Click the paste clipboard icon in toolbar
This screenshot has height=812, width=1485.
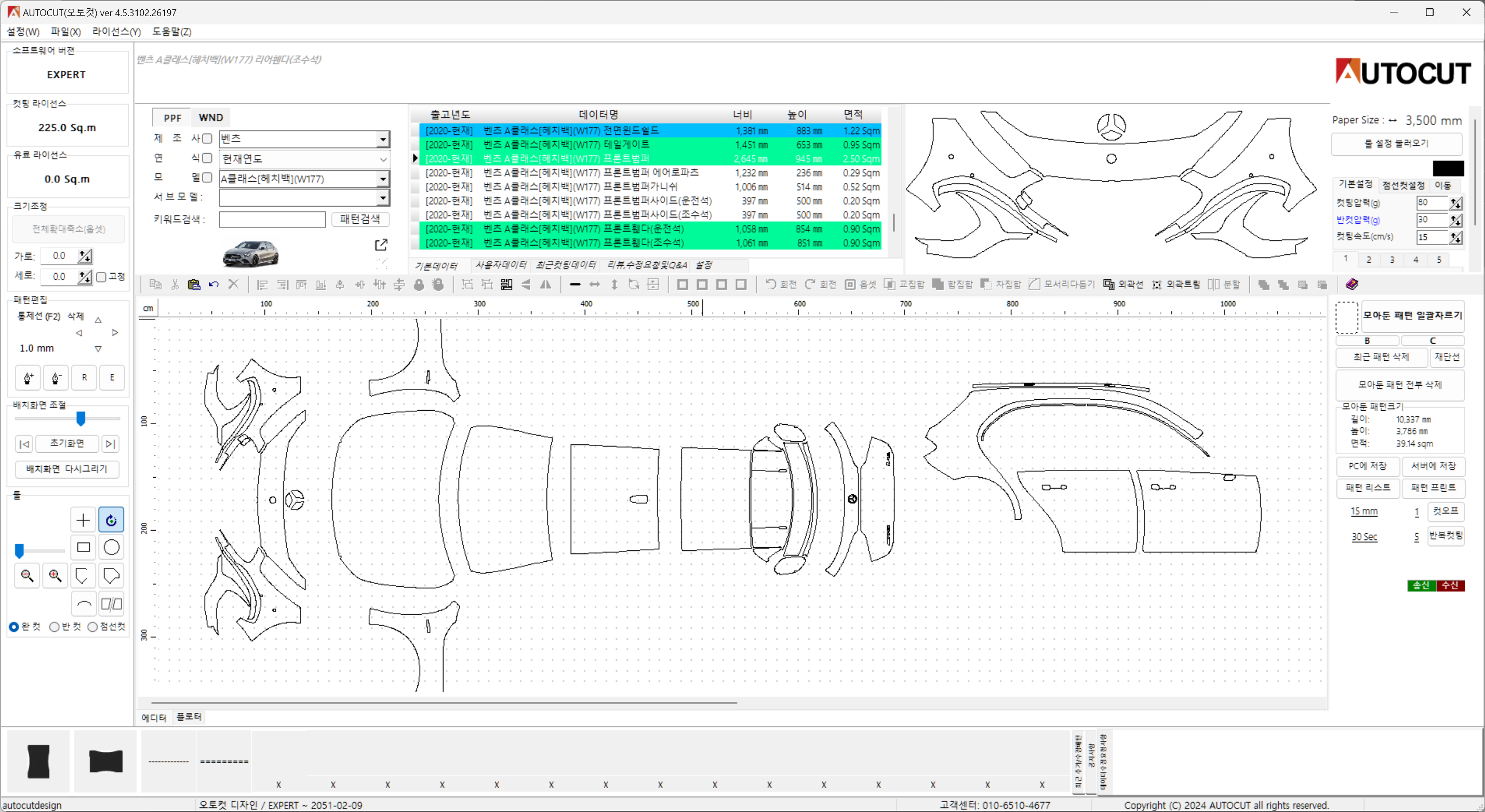click(194, 284)
